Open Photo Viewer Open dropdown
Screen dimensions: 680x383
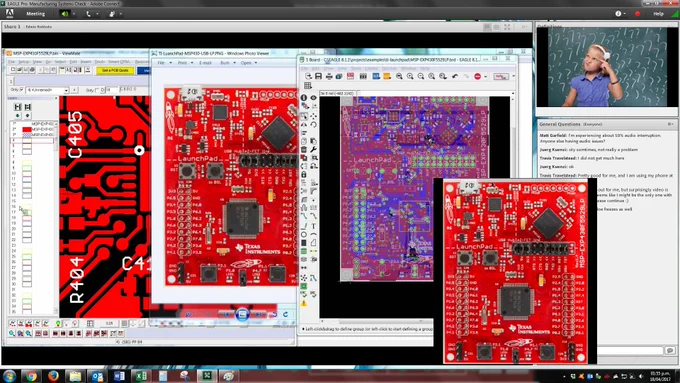click(248, 63)
